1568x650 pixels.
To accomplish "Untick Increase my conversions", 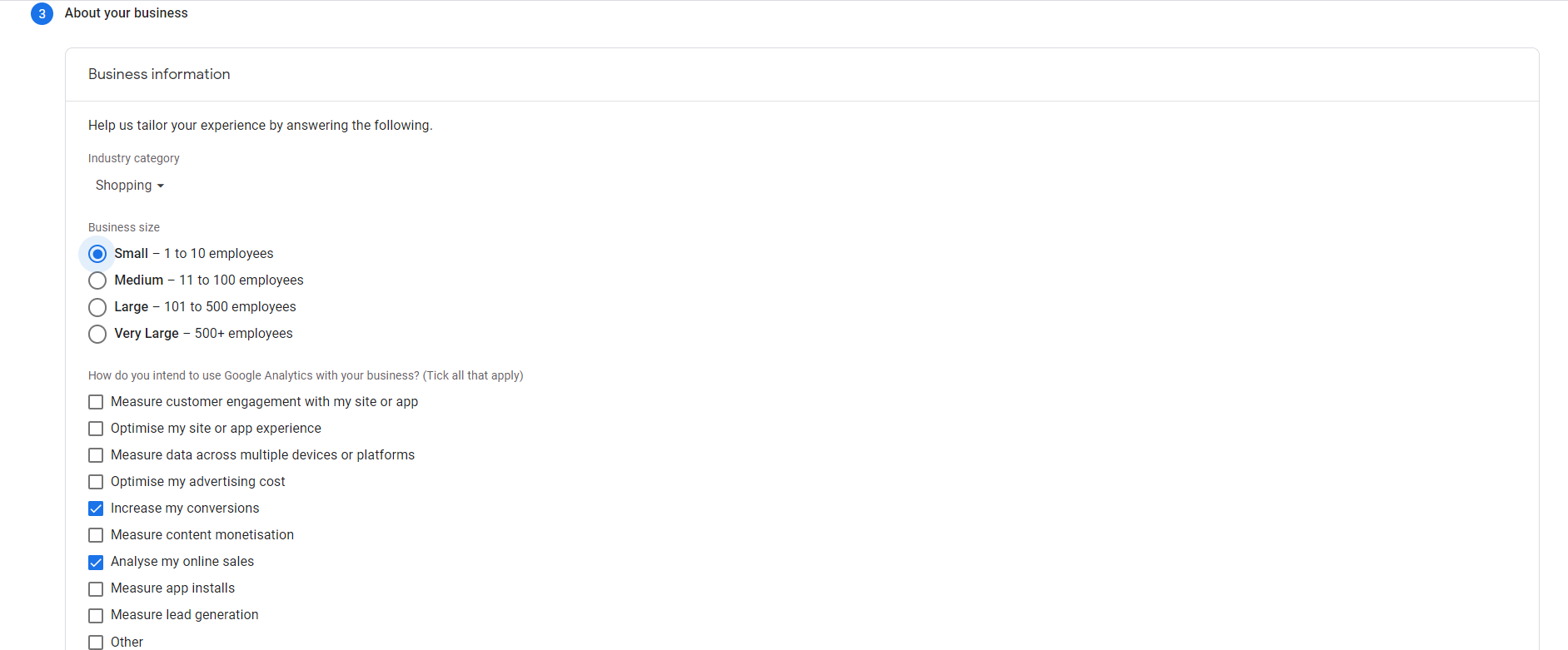I will [x=96, y=509].
